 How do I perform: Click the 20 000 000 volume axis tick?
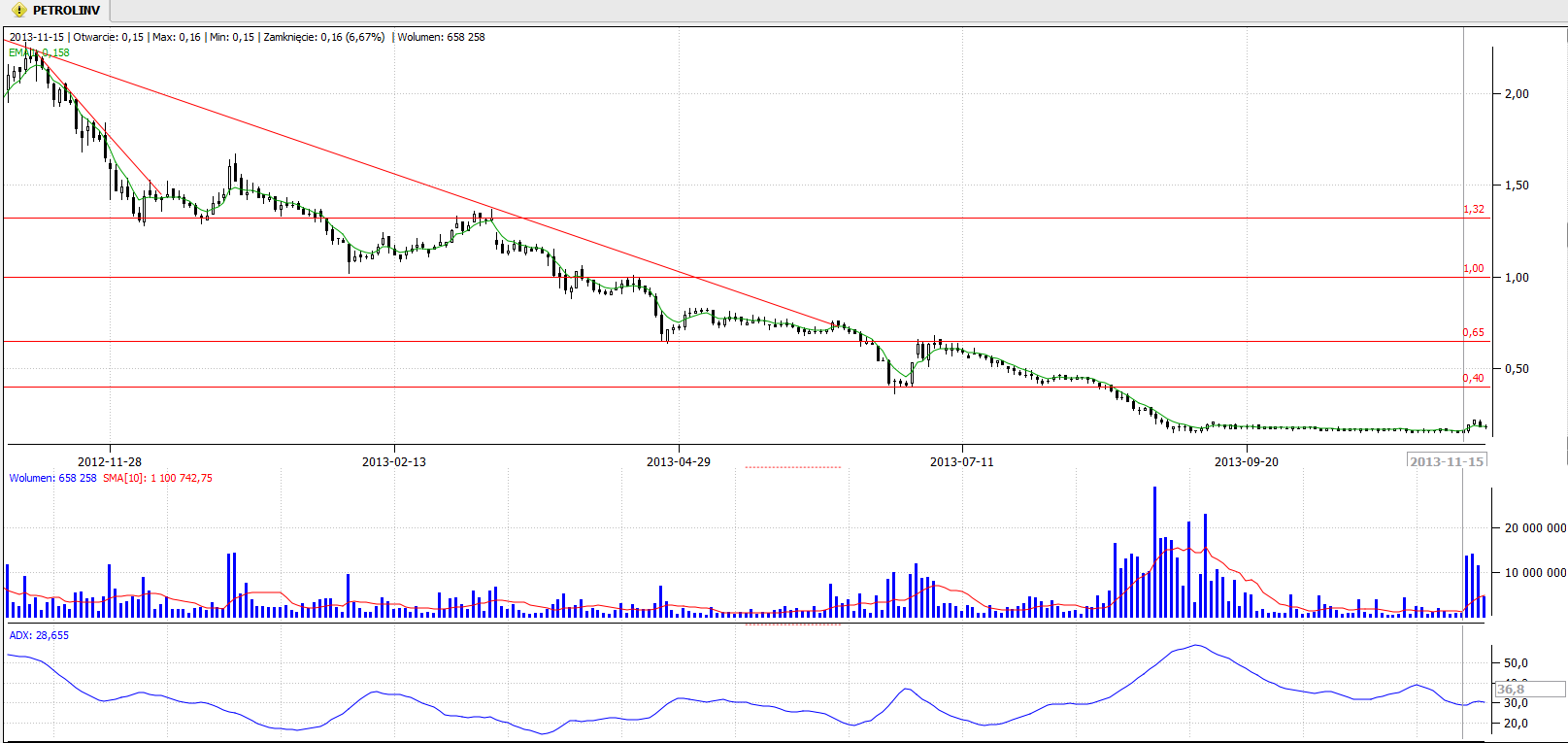coord(1535,527)
